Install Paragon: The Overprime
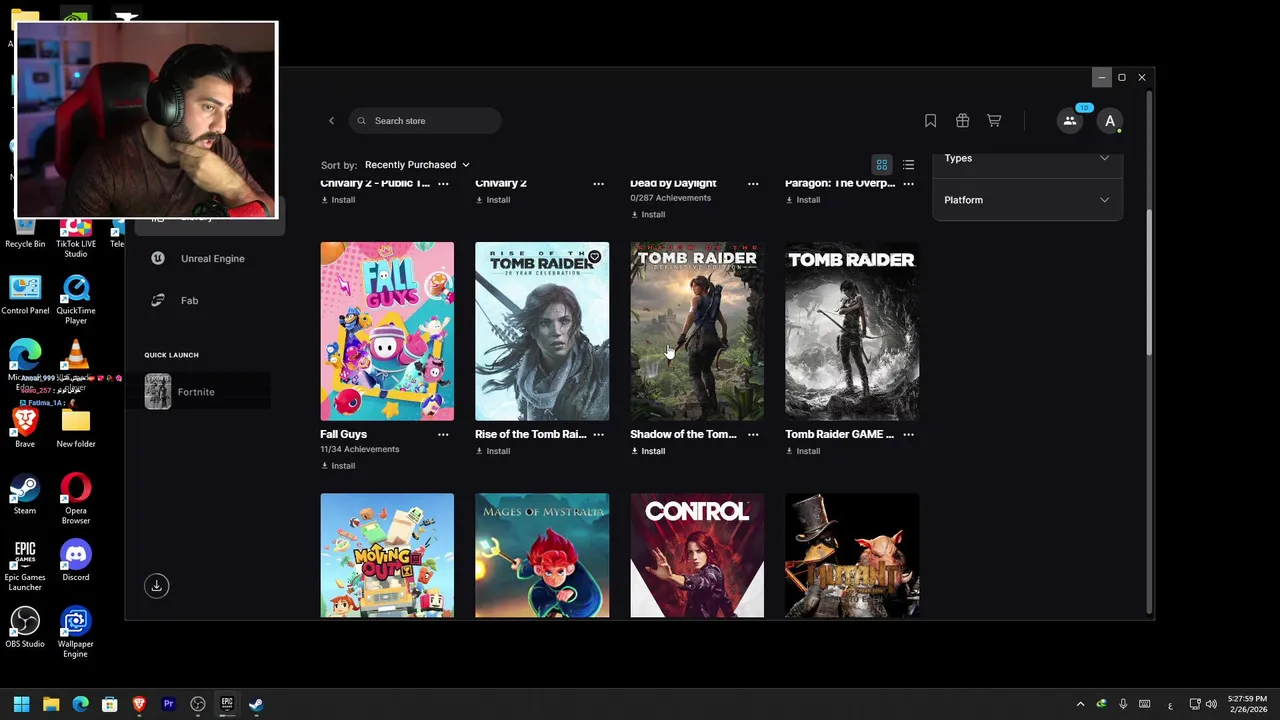The image size is (1280, 720). coord(803,200)
